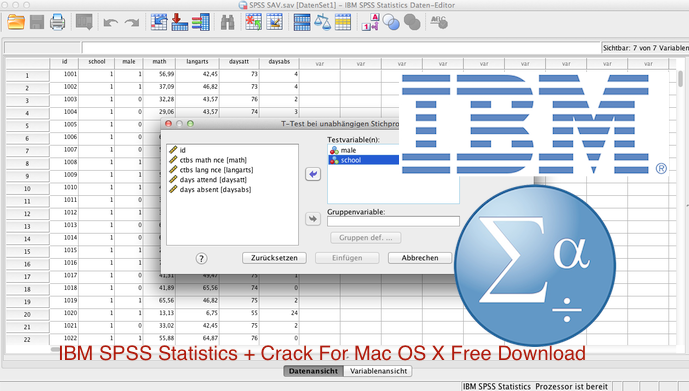
Task: Click the id cell '1001'
Action: pyautogui.click(x=64, y=74)
